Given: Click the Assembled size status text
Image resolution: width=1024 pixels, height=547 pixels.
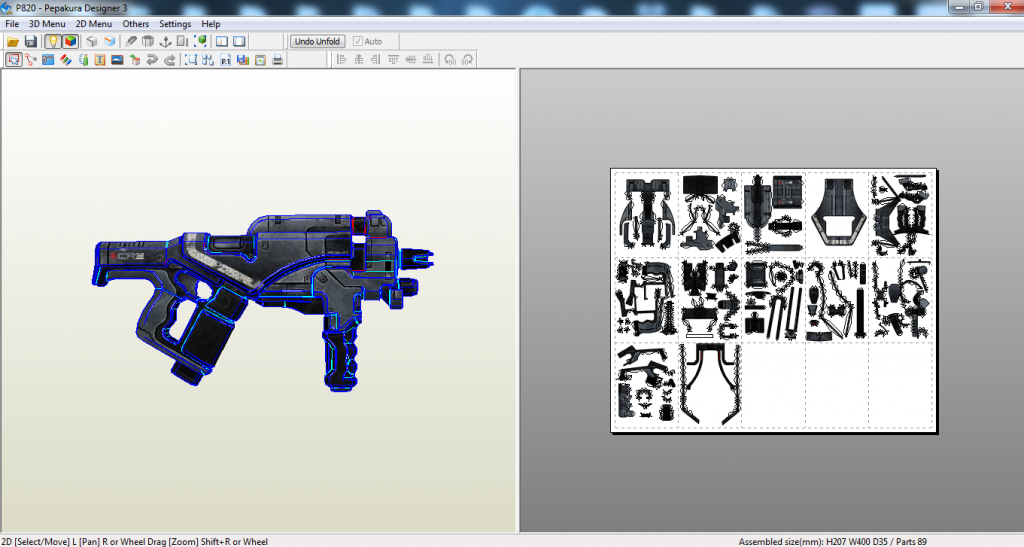Looking at the screenshot, I should coord(833,541).
